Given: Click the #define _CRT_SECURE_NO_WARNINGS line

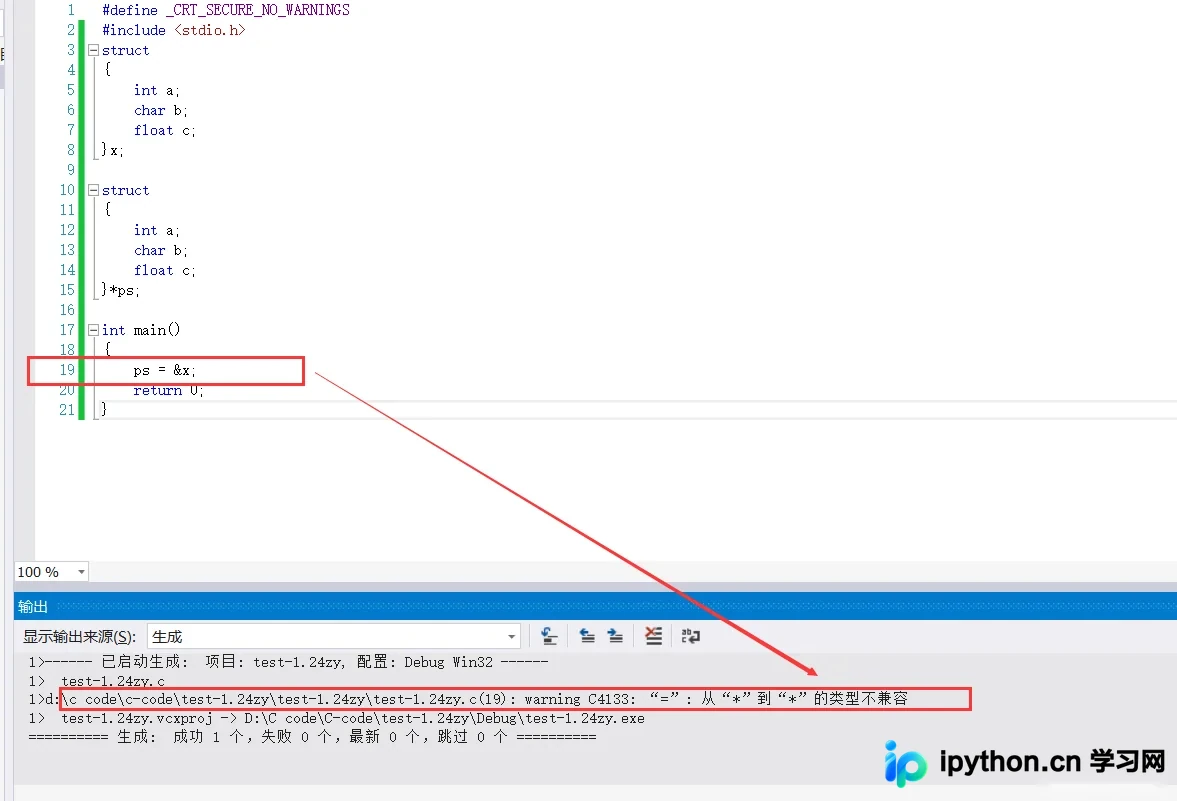Looking at the screenshot, I should pos(226,11).
